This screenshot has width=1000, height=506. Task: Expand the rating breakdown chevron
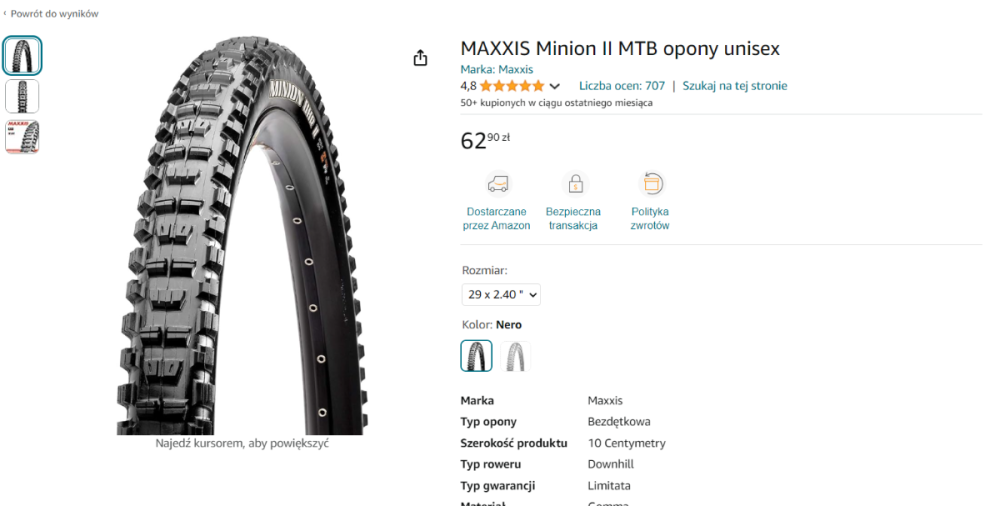click(x=555, y=86)
